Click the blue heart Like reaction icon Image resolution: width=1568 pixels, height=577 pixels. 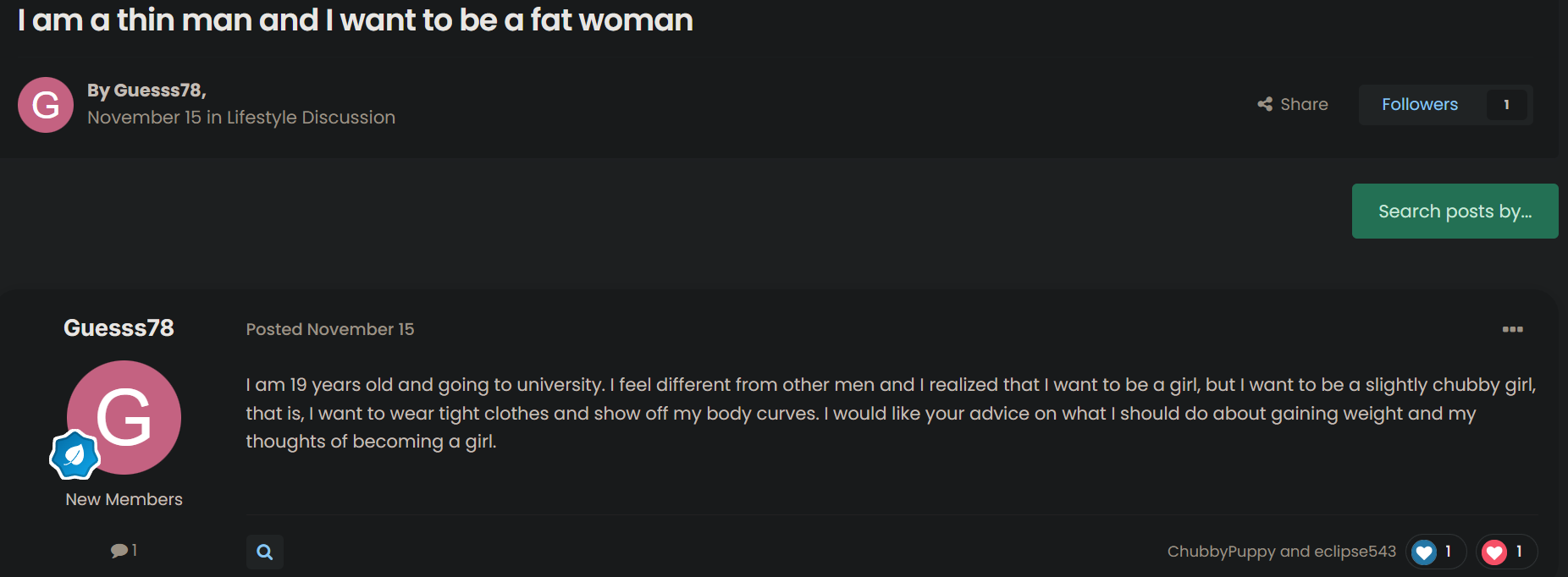click(1424, 552)
